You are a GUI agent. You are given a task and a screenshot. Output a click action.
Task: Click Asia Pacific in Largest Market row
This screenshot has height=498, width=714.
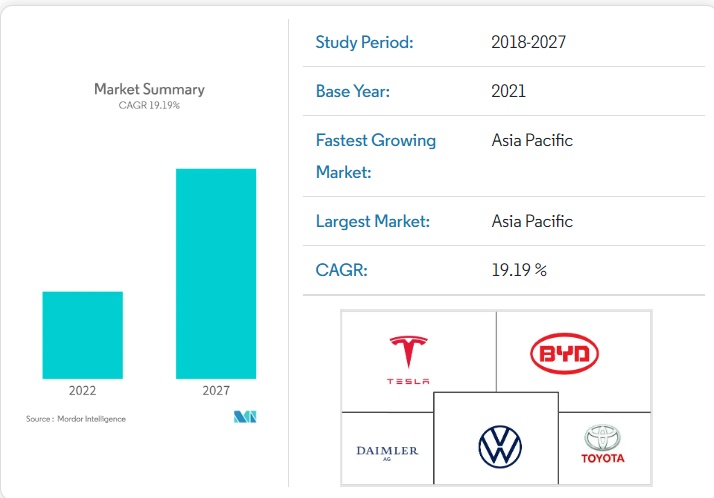[x=532, y=221]
